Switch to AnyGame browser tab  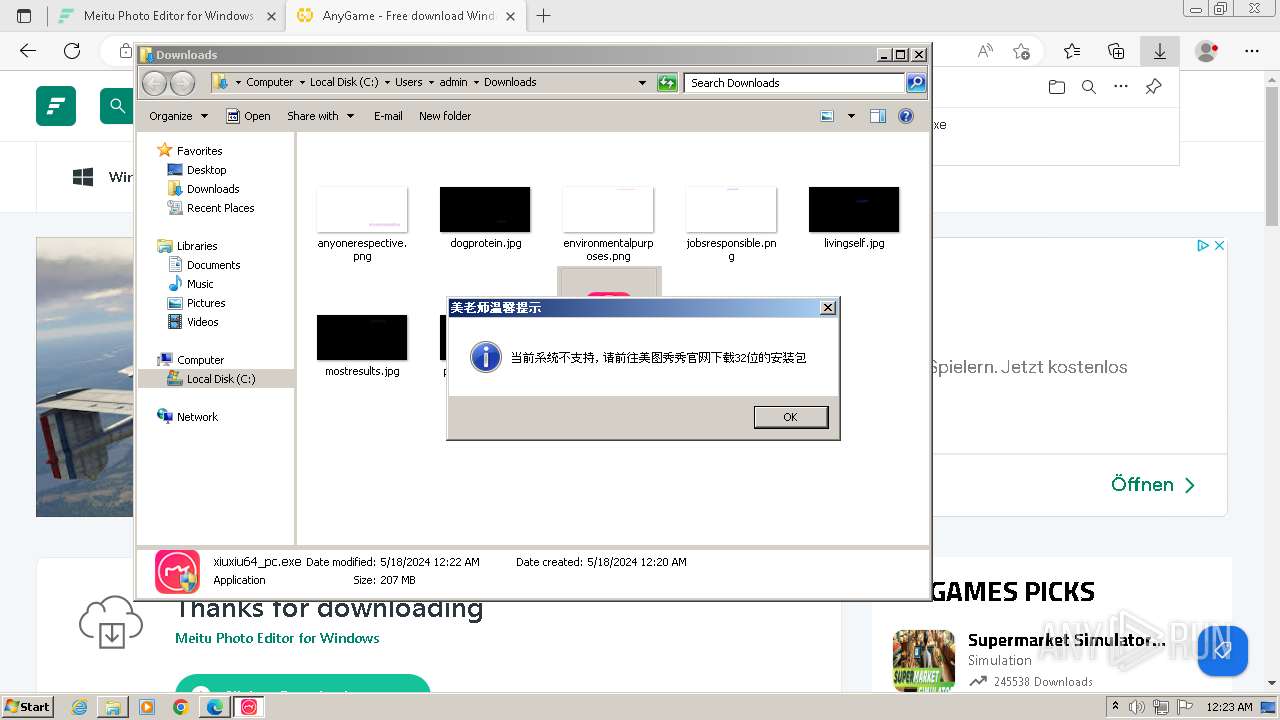coord(407,16)
